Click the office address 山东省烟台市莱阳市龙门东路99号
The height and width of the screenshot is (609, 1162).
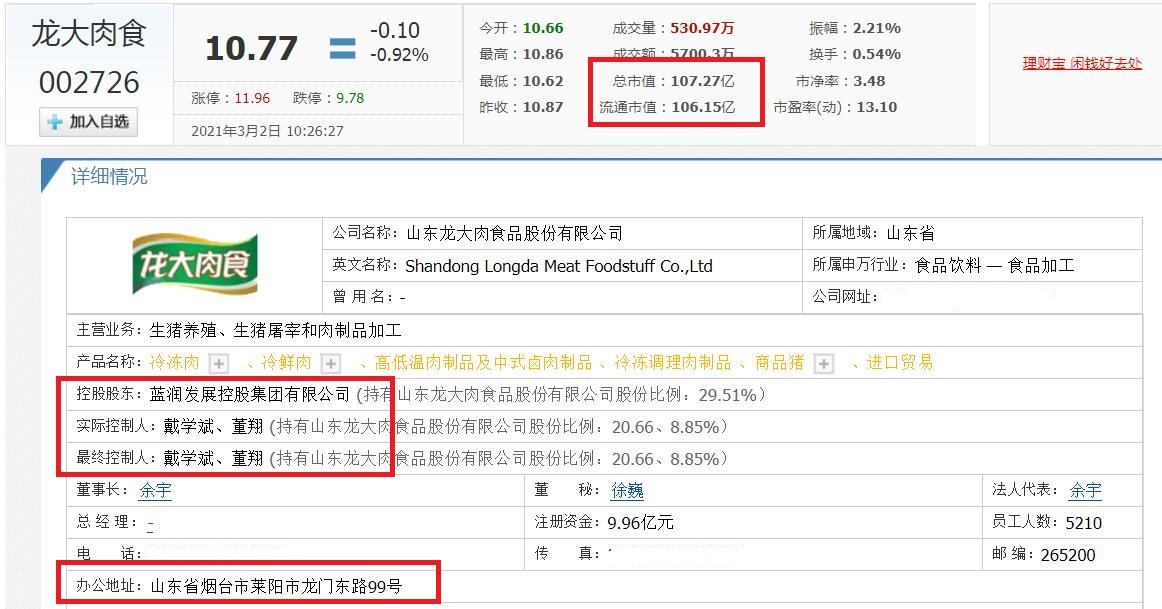(276, 587)
